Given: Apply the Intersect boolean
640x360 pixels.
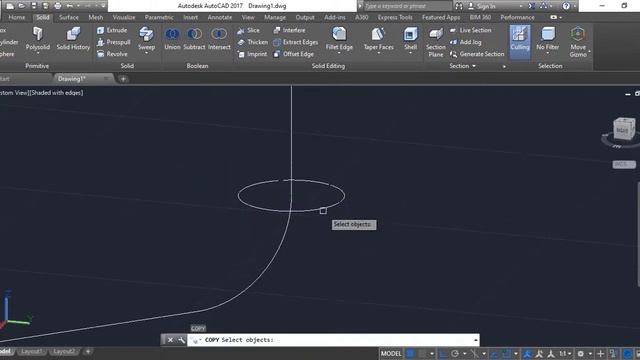Looking at the screenshot, I should 219,39.
